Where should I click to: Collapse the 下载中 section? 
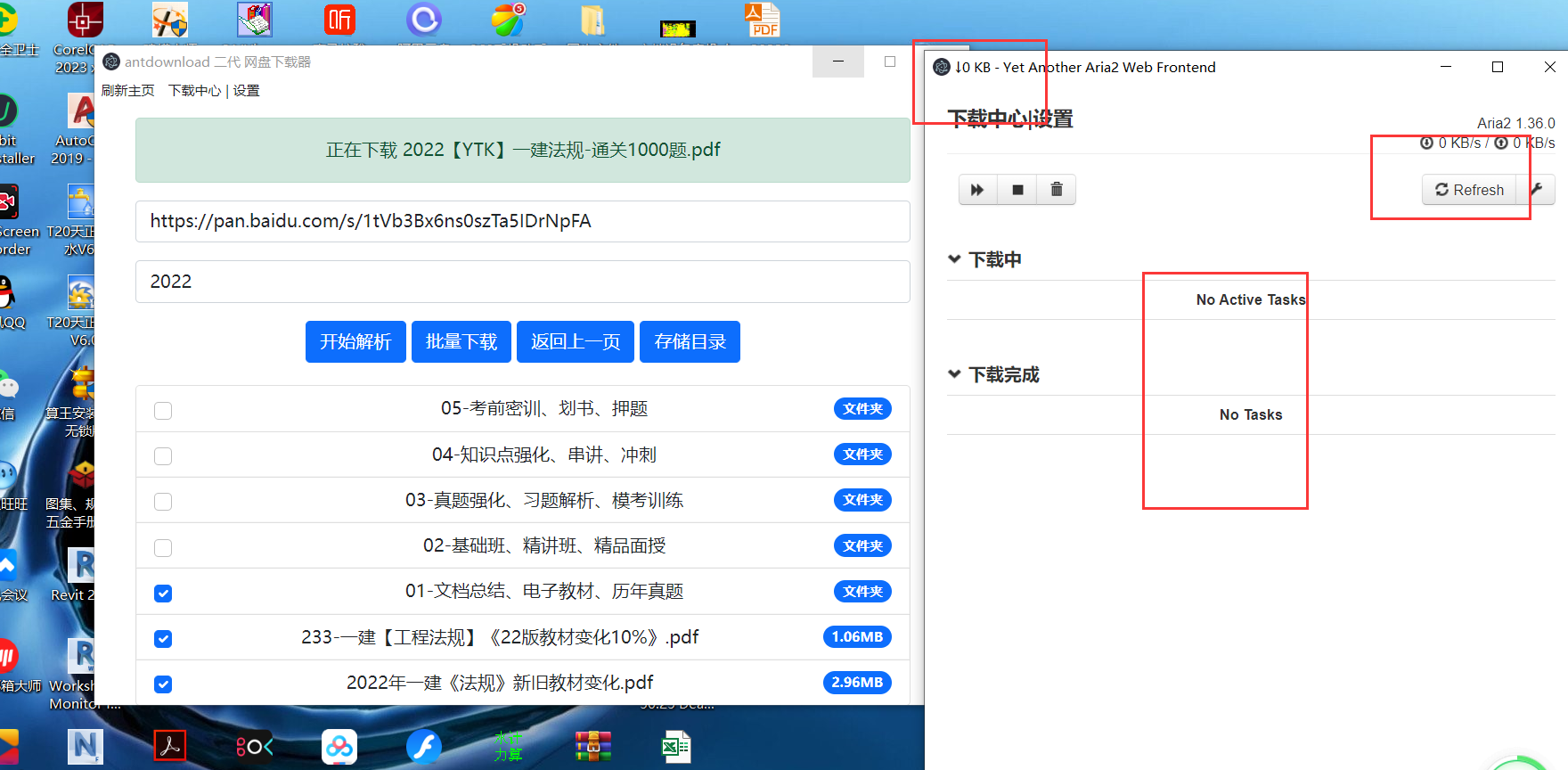click(954, 259)
